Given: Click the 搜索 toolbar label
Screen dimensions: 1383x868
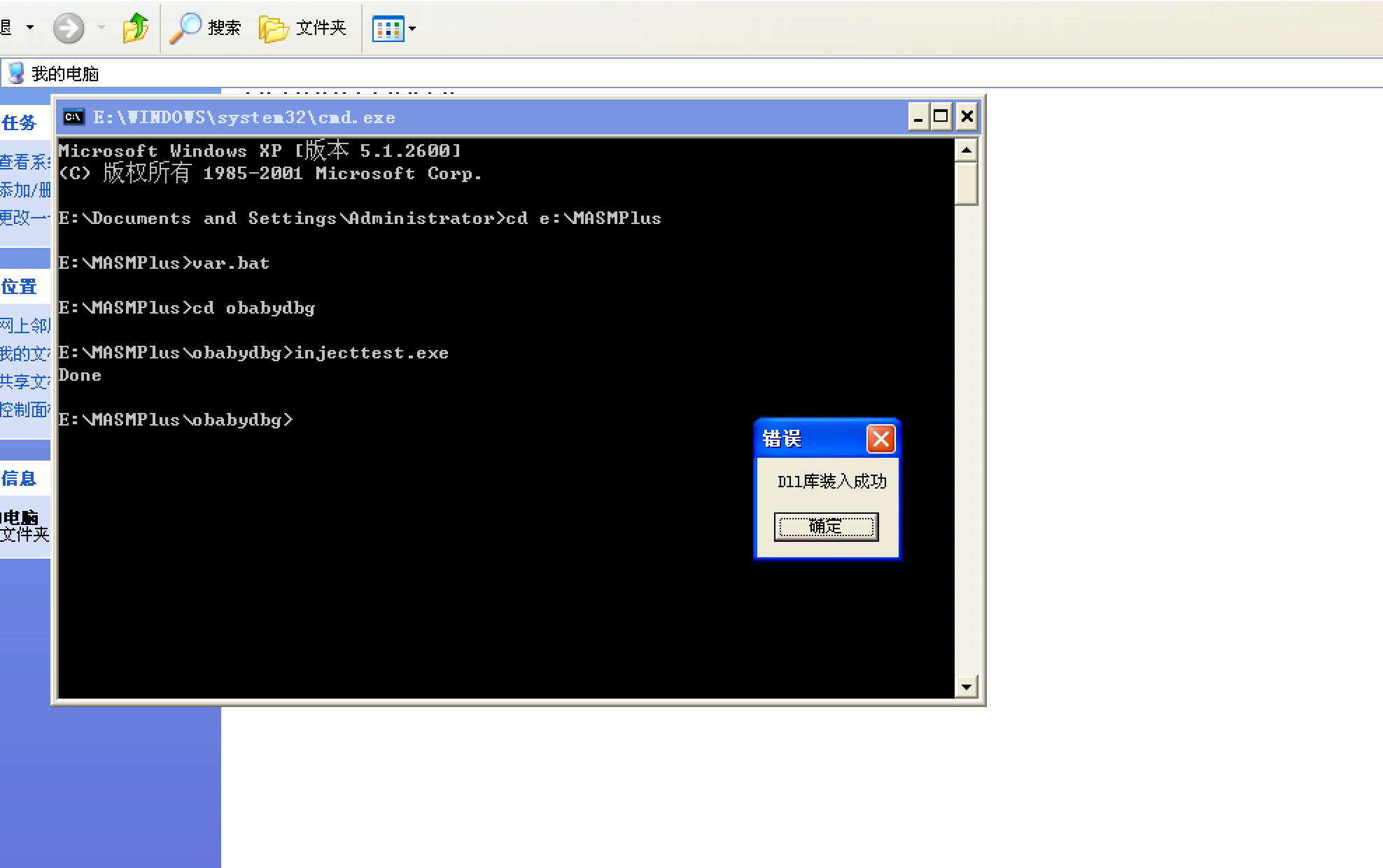Looking at the screenshot, I should (224, 28).
